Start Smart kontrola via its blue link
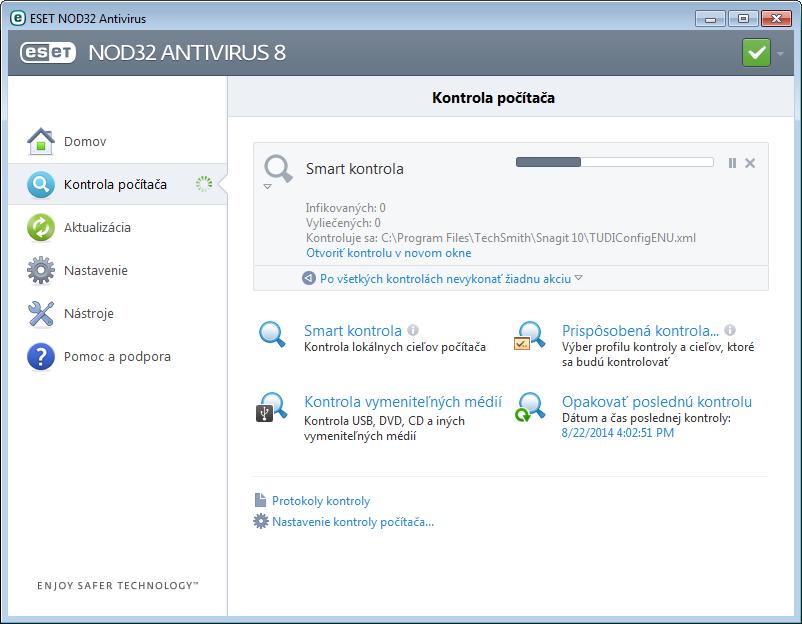Viewport: 802px width, 624px height. click(352, 330)
